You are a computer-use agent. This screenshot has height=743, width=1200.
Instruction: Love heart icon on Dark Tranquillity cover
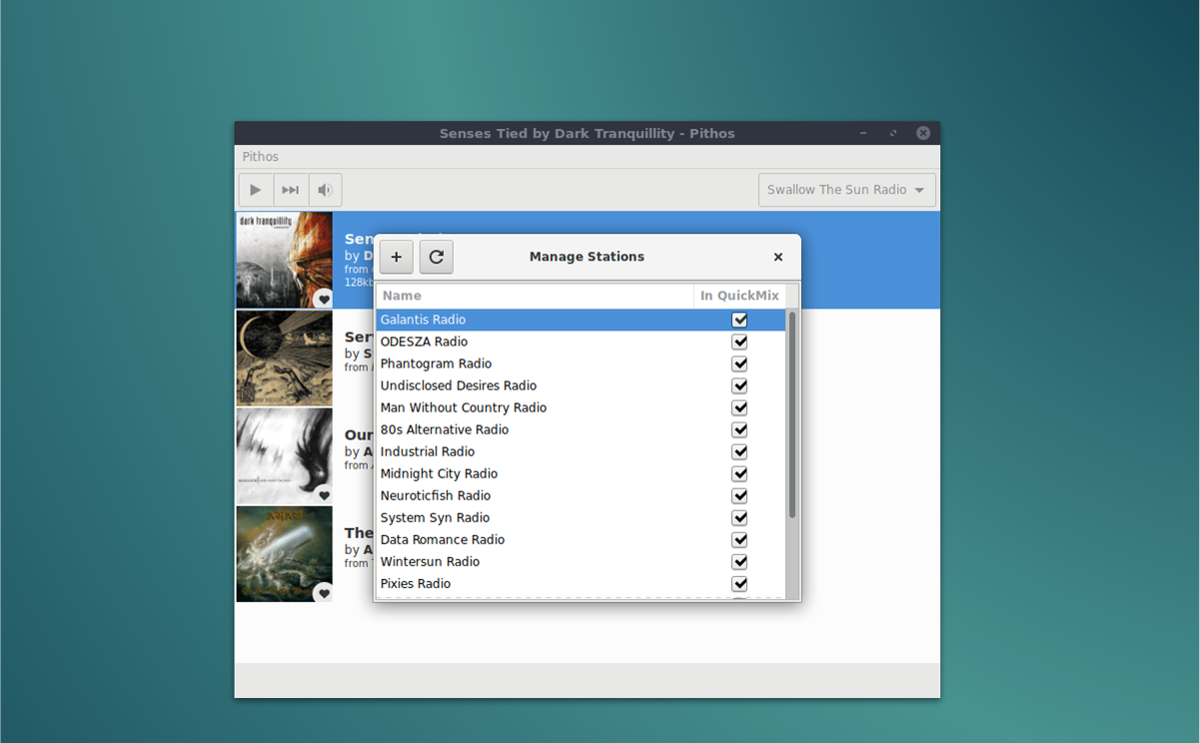(323, 299)
